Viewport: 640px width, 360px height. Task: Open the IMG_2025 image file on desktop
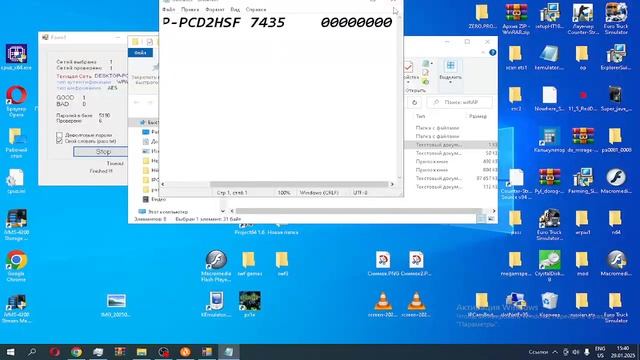tap(116, 304)
